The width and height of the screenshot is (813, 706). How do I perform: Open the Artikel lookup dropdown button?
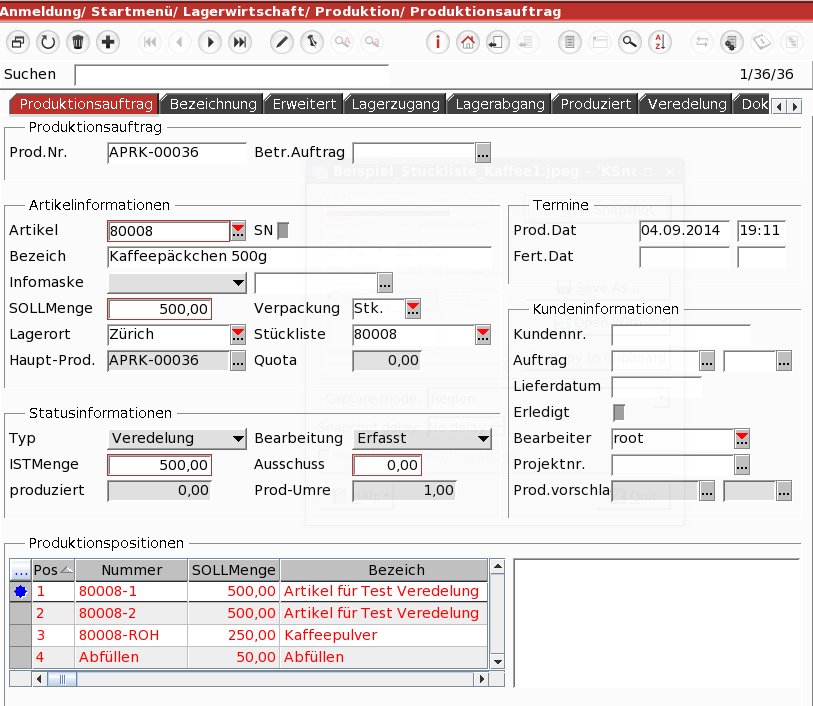point(238,231)
